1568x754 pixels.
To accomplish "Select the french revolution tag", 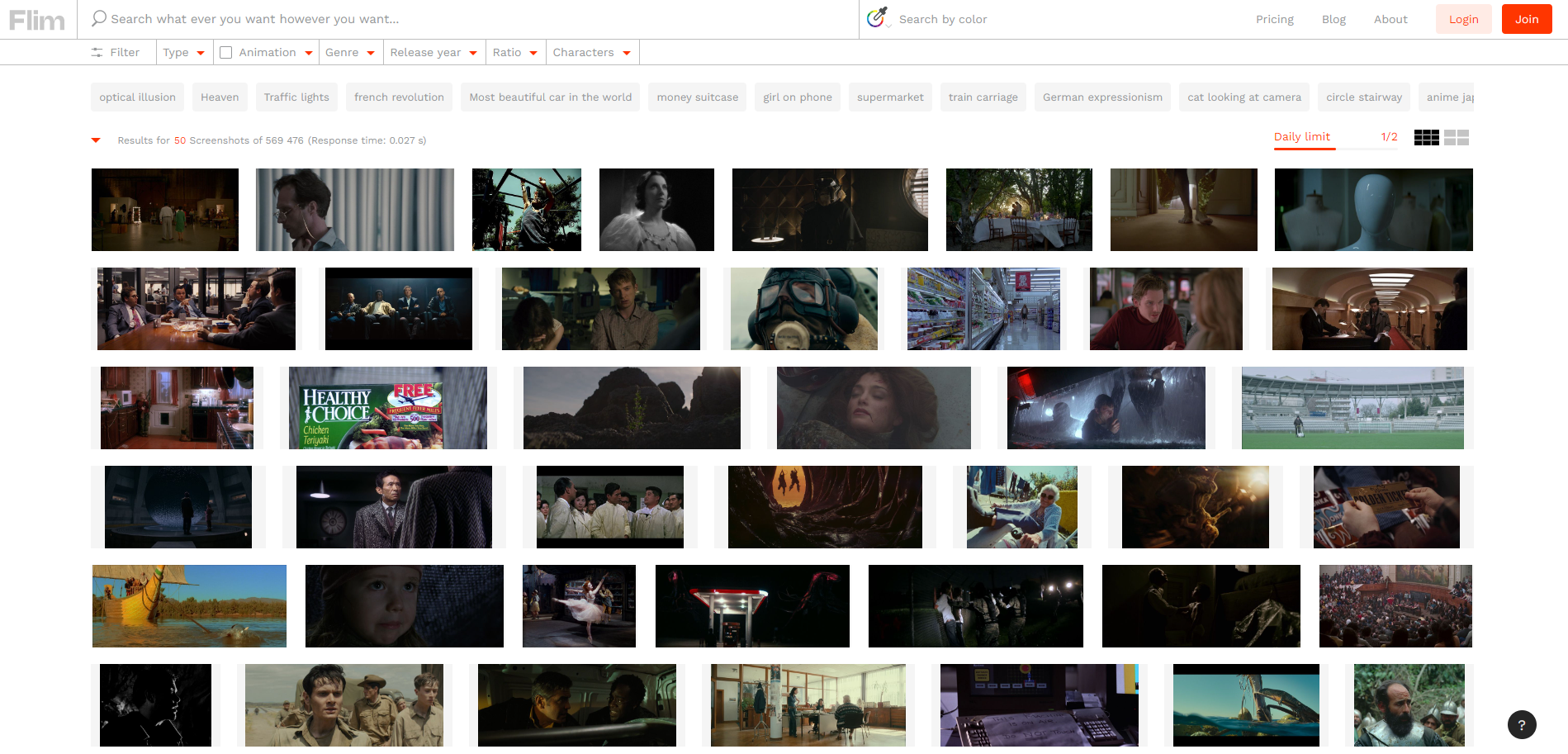I will pyautogui.click(x=399, y=97).
